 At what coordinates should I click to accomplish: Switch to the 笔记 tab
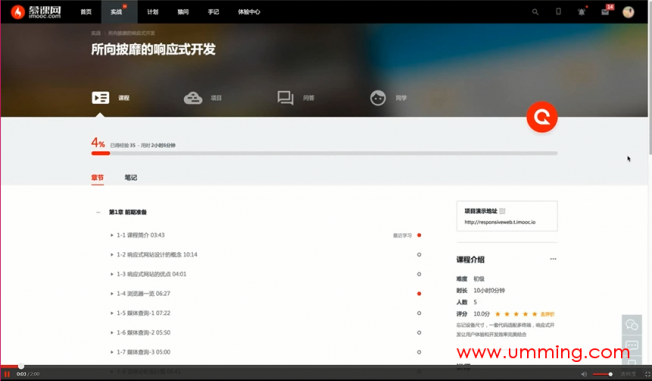pyautogui.click(x=131, y=178)
